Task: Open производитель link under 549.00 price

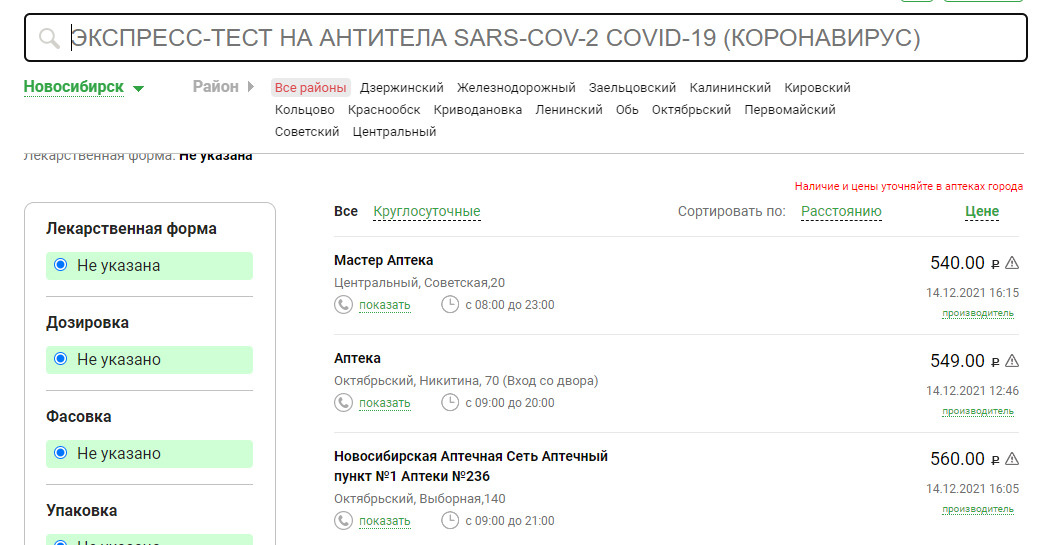Action: [x=978, y=411]
